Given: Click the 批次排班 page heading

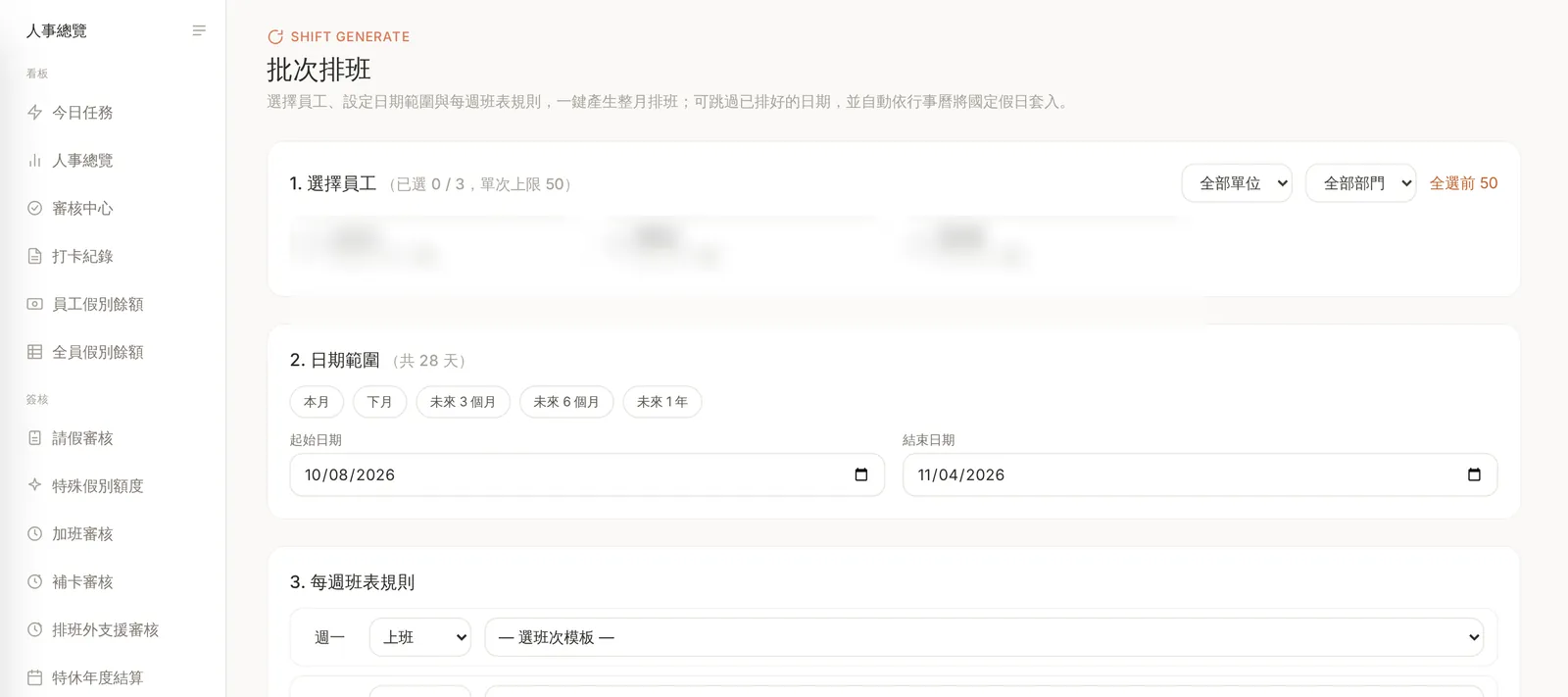Looking at the screenshot, I should 319,70.
